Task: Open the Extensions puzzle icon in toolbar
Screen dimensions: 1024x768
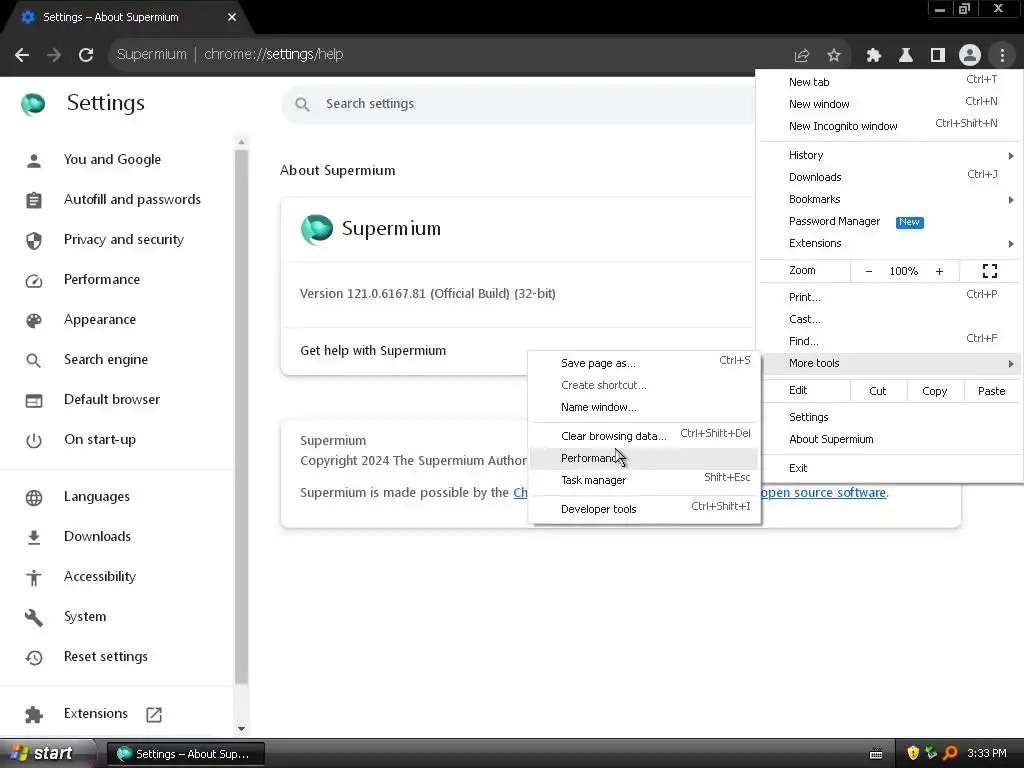Action: pos(874,56)
